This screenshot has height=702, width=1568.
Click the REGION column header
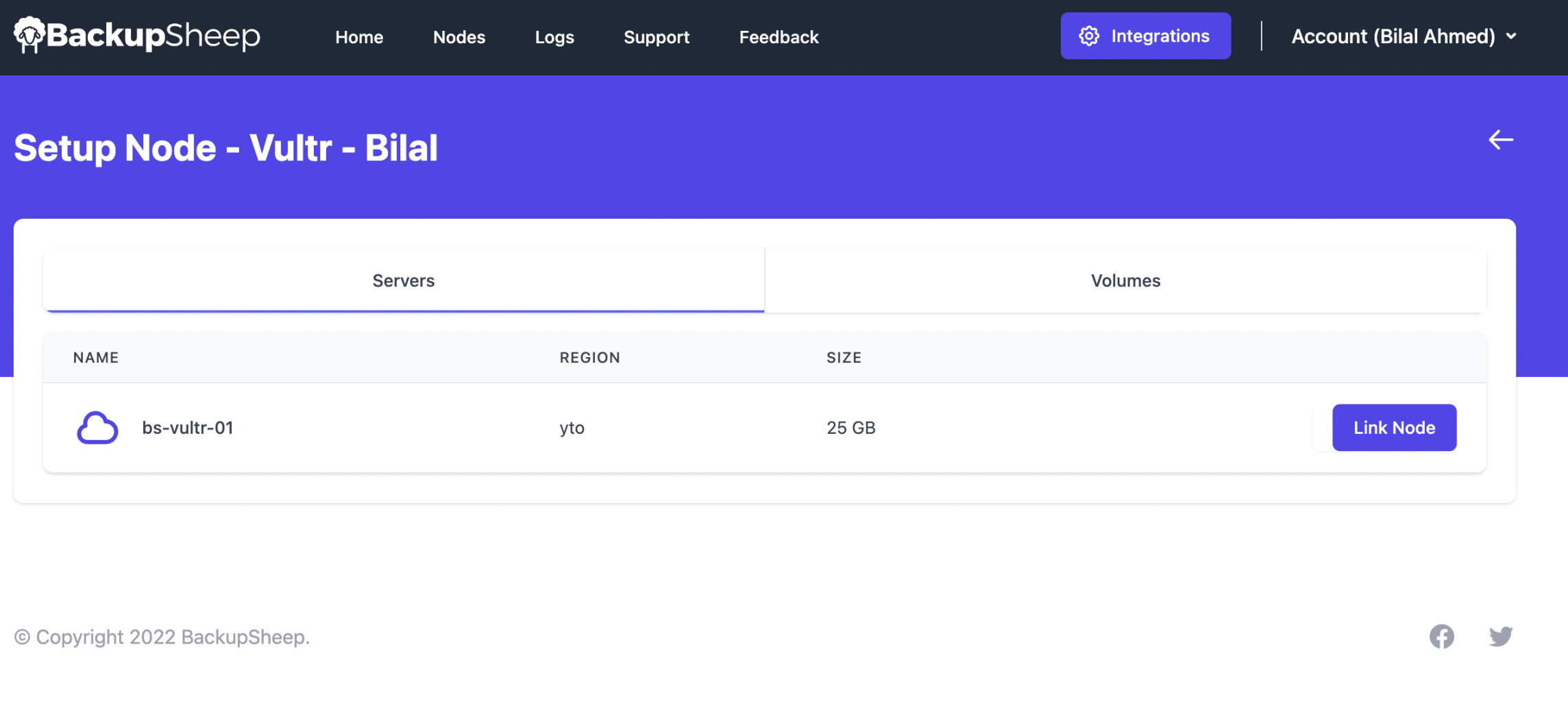tap(589, 357)
